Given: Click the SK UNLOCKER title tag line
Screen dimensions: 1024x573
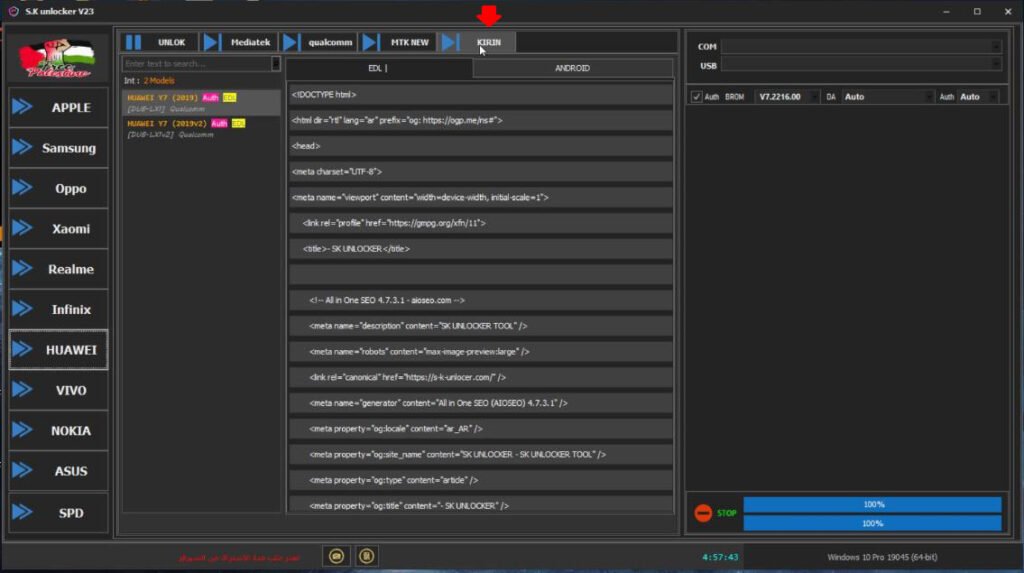Looking at the screenshot, I should [x=481, y=249].
